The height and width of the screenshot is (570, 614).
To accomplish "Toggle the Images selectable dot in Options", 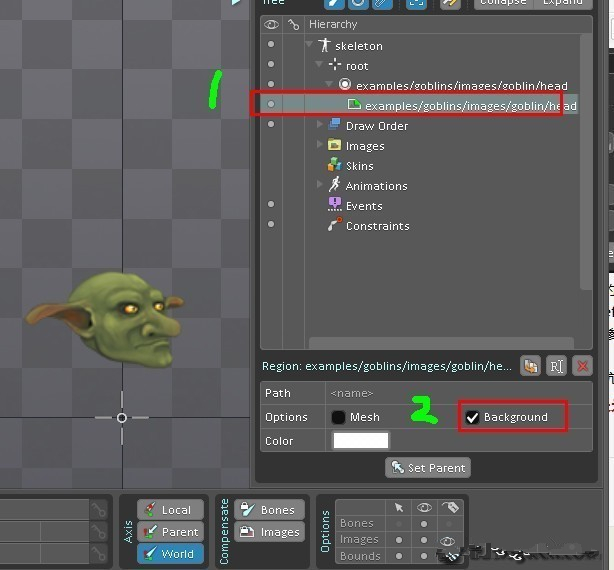I will point(399,540).
